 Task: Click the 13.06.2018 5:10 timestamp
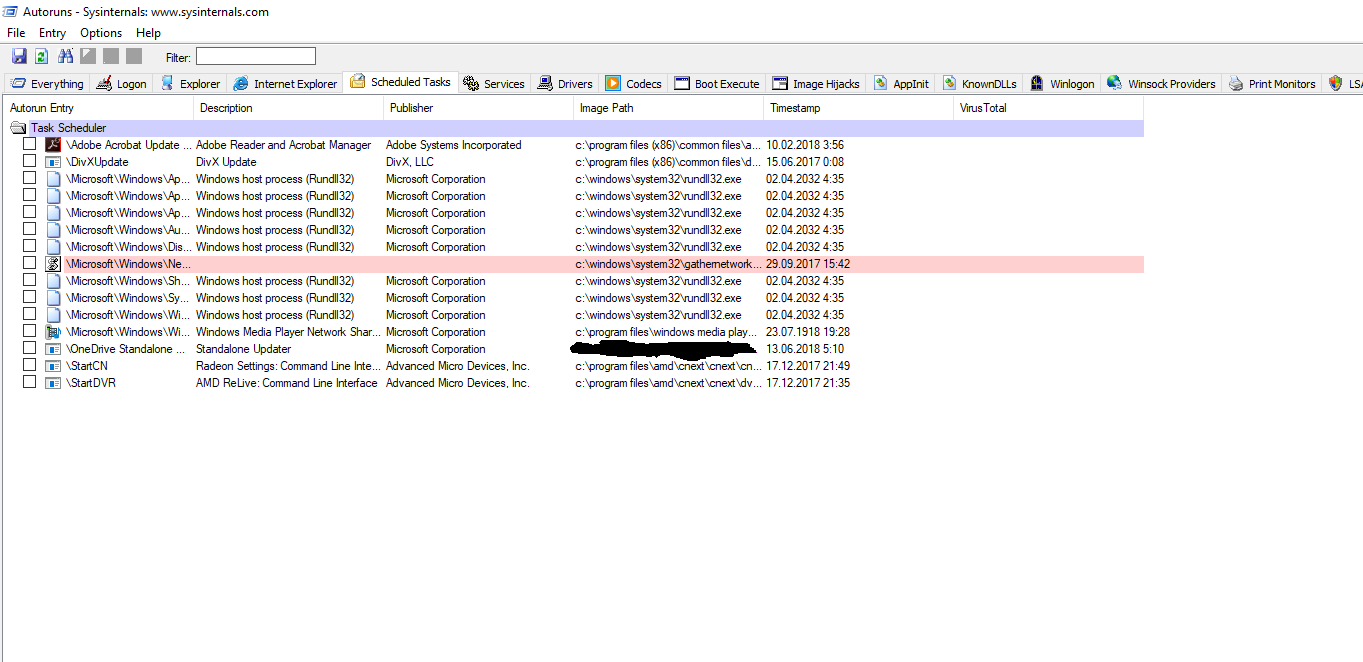(x=805, y=349)
